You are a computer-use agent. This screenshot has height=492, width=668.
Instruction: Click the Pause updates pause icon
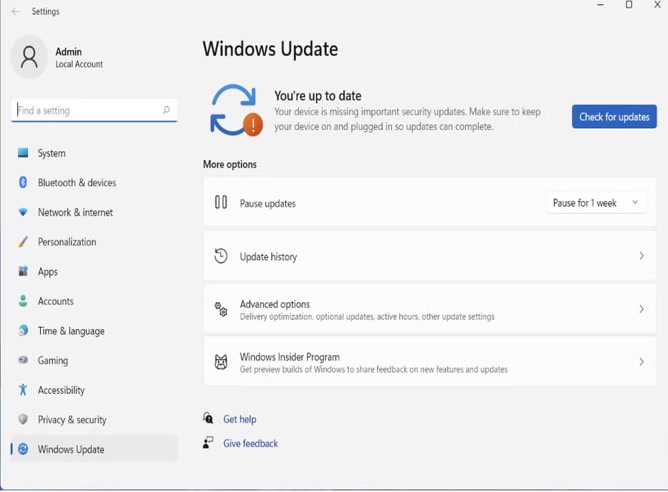tap(221, 202)
